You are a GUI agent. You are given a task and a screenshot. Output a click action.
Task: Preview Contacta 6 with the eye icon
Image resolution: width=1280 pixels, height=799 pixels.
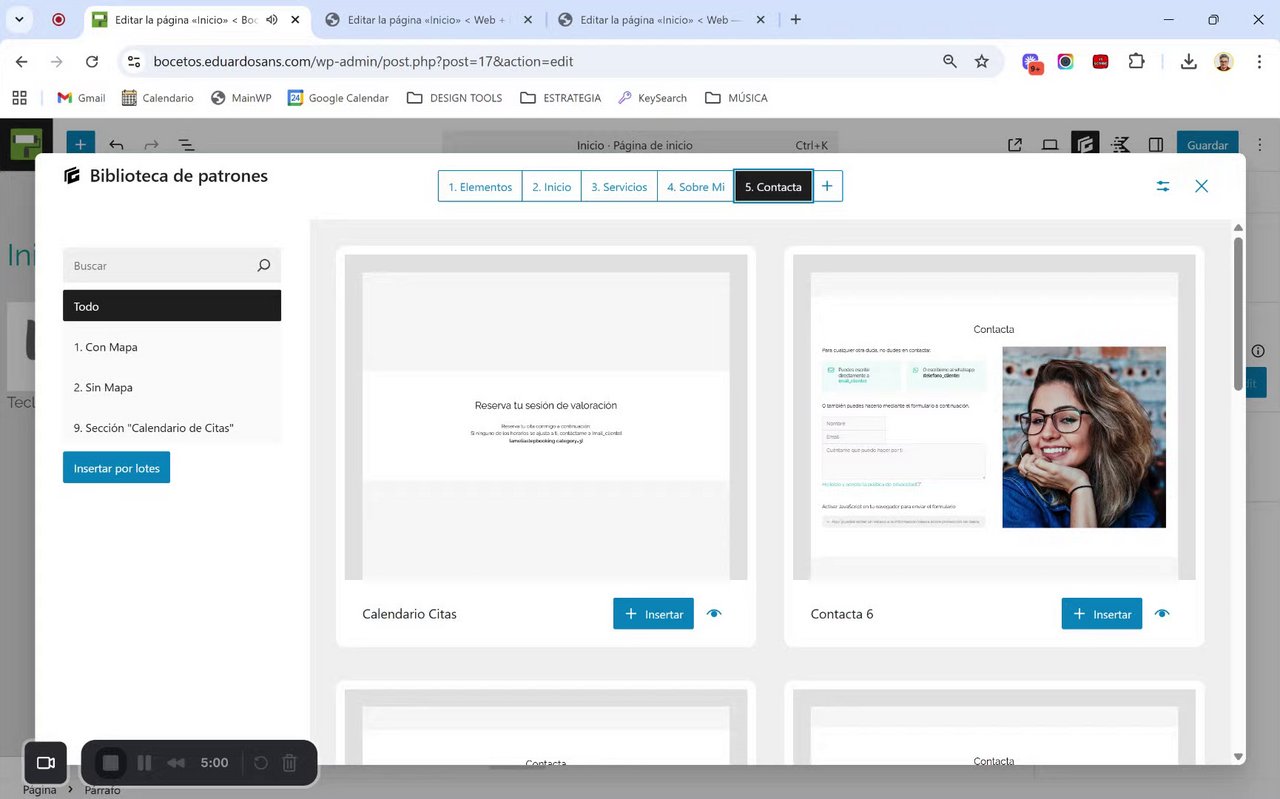(1161, 613)
